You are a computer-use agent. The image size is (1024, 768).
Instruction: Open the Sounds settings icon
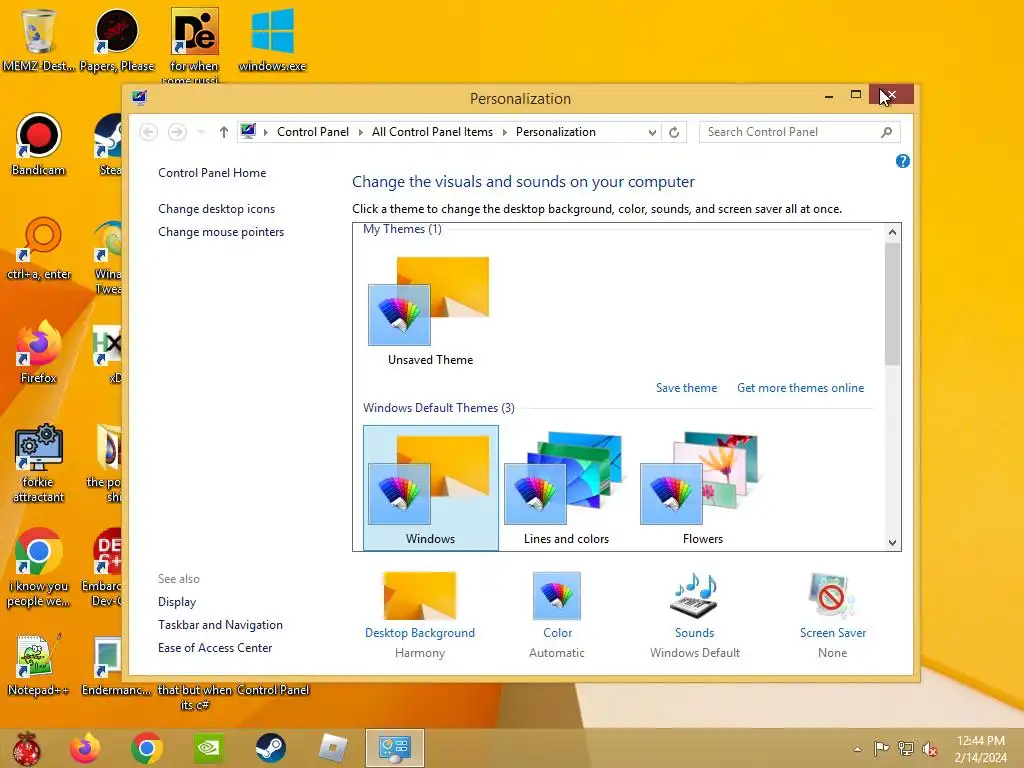(694, 596)
